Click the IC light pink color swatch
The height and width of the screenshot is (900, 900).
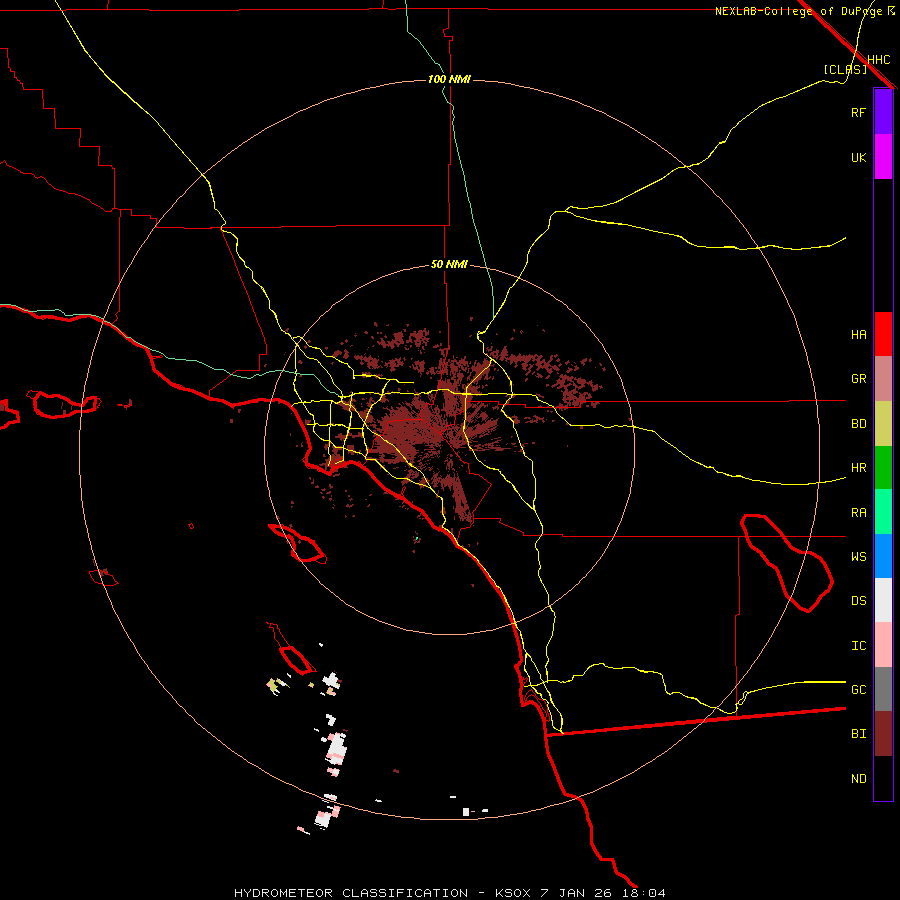pyautogui.click(x=883, y=645)
